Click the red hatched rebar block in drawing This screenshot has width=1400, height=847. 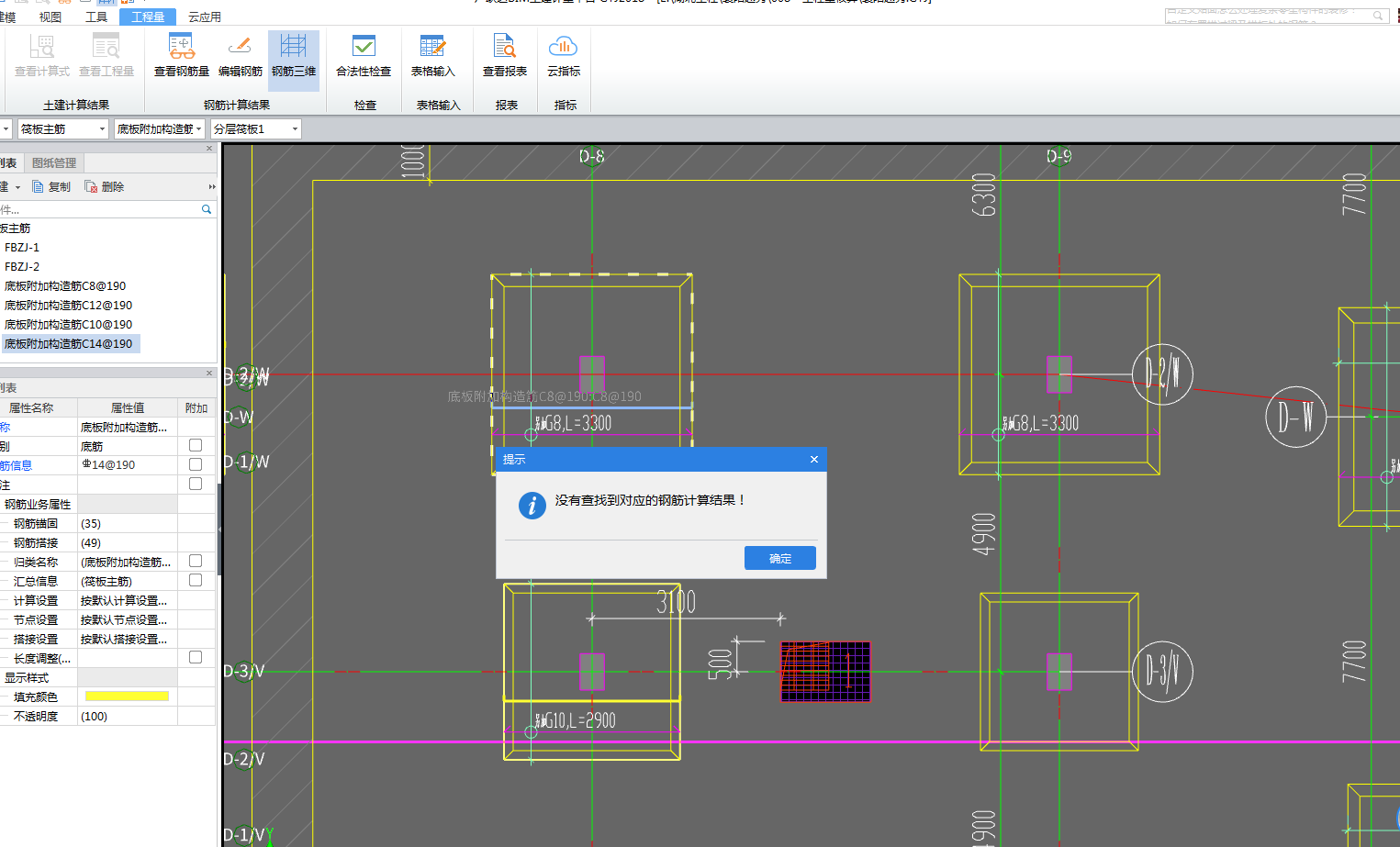tap(825, 671)
